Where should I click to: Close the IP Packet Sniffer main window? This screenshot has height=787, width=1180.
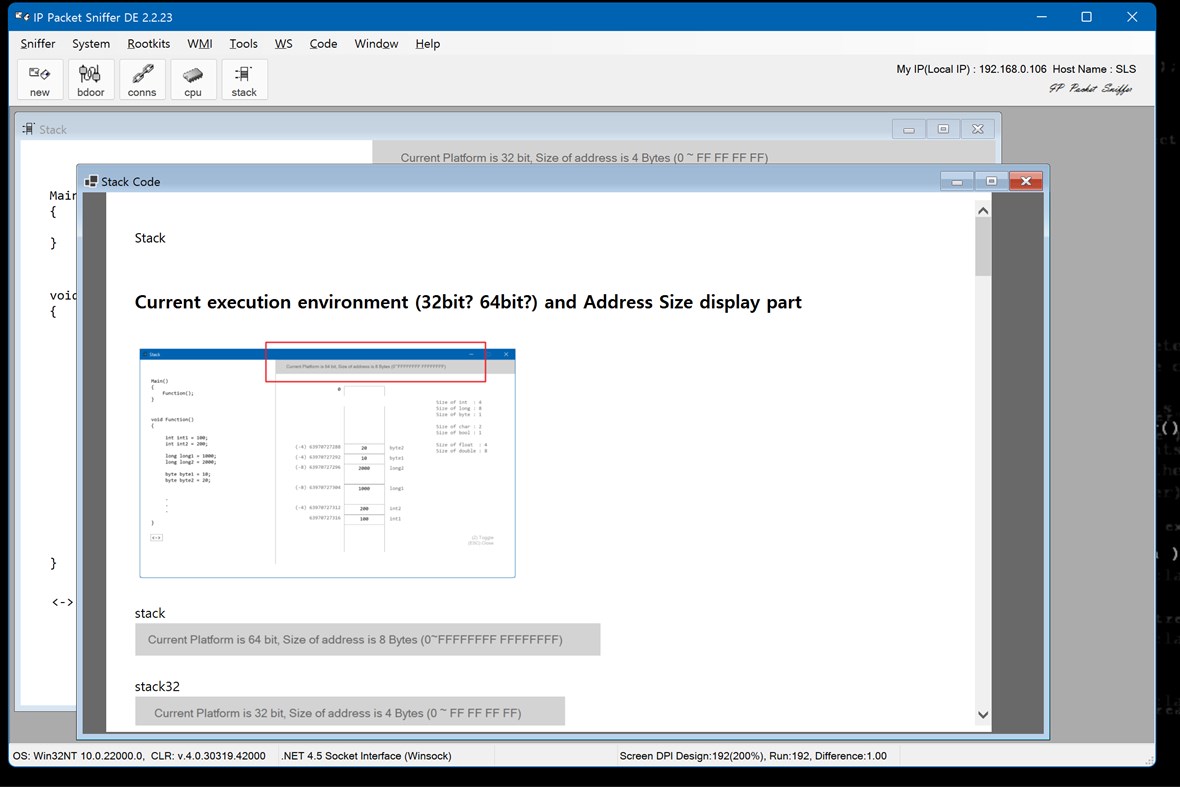tap(1132, 17)
